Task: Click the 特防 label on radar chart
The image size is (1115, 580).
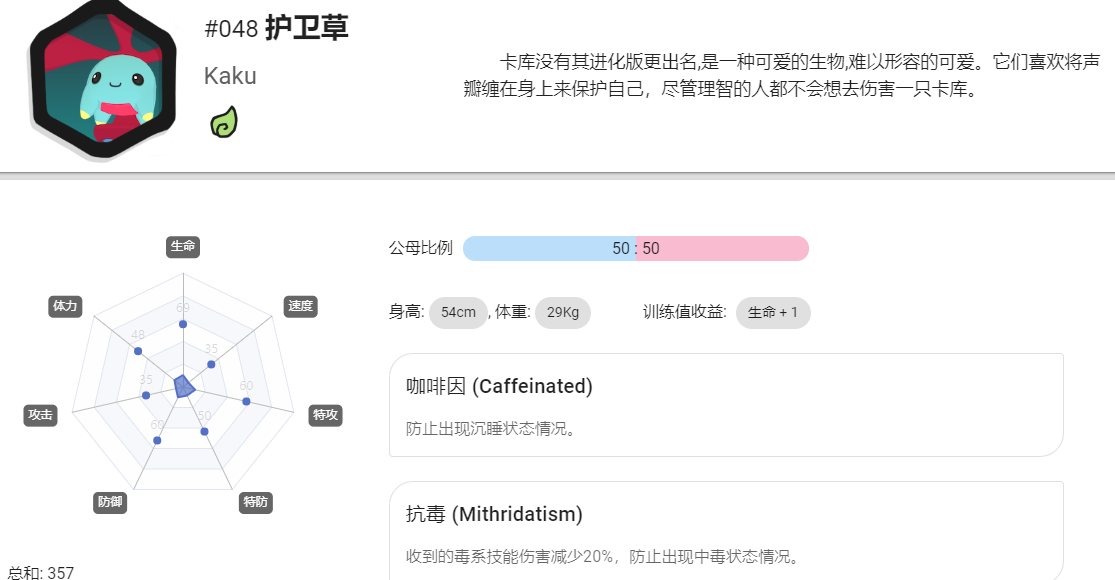Action: click(256, 502)
